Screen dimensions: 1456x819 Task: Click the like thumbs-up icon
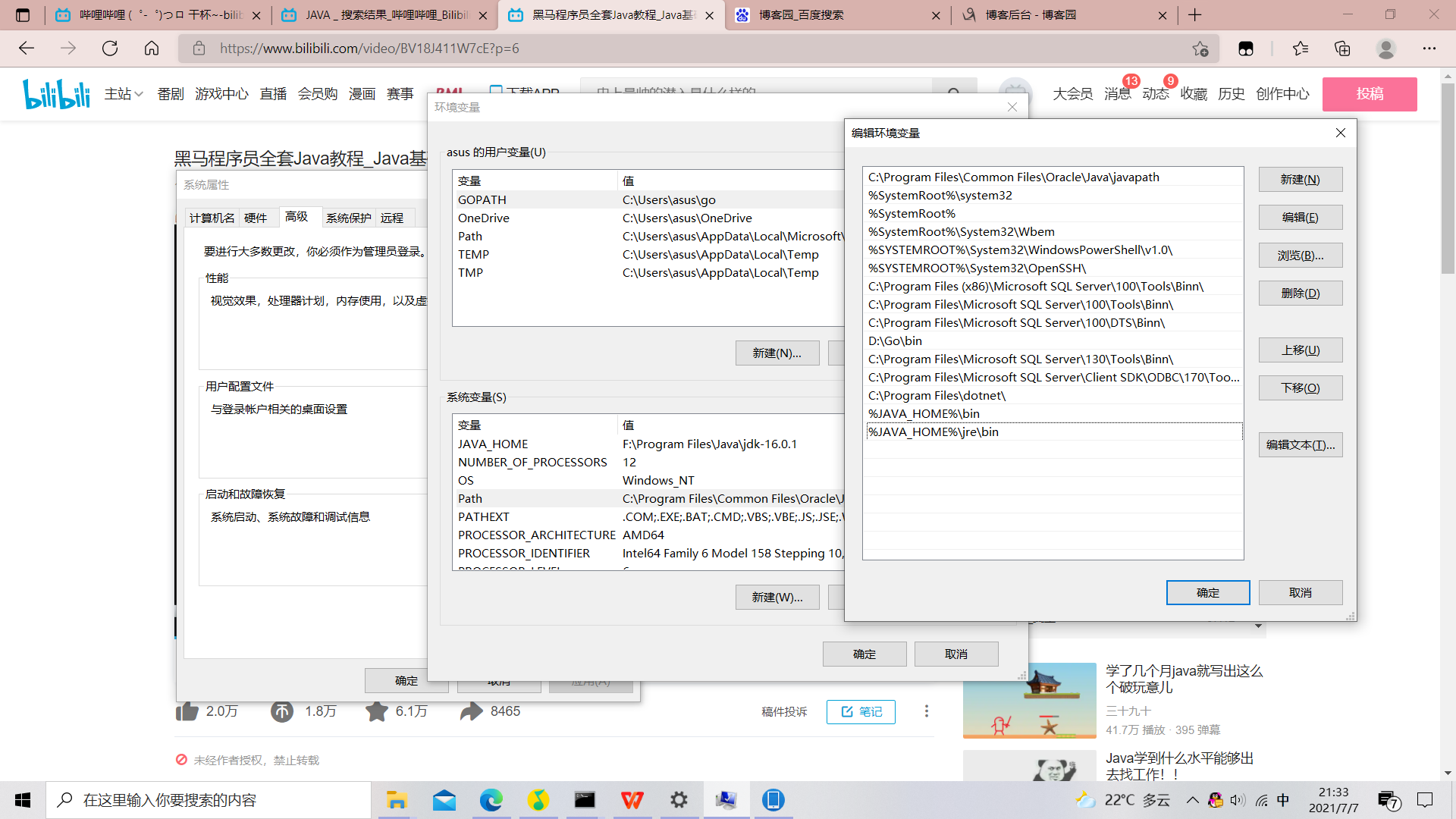coord(187,711)
